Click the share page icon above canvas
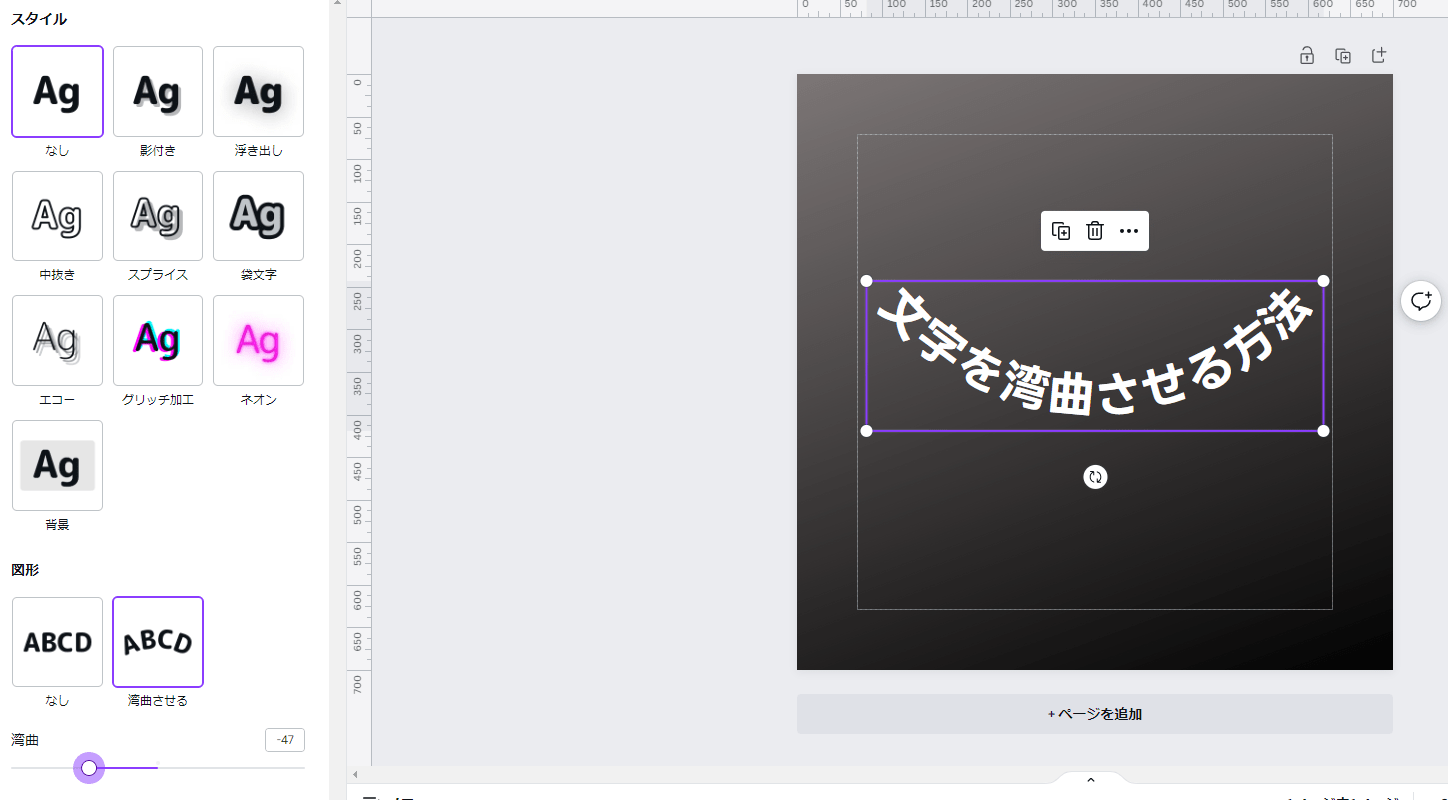 pos(1379,55)
